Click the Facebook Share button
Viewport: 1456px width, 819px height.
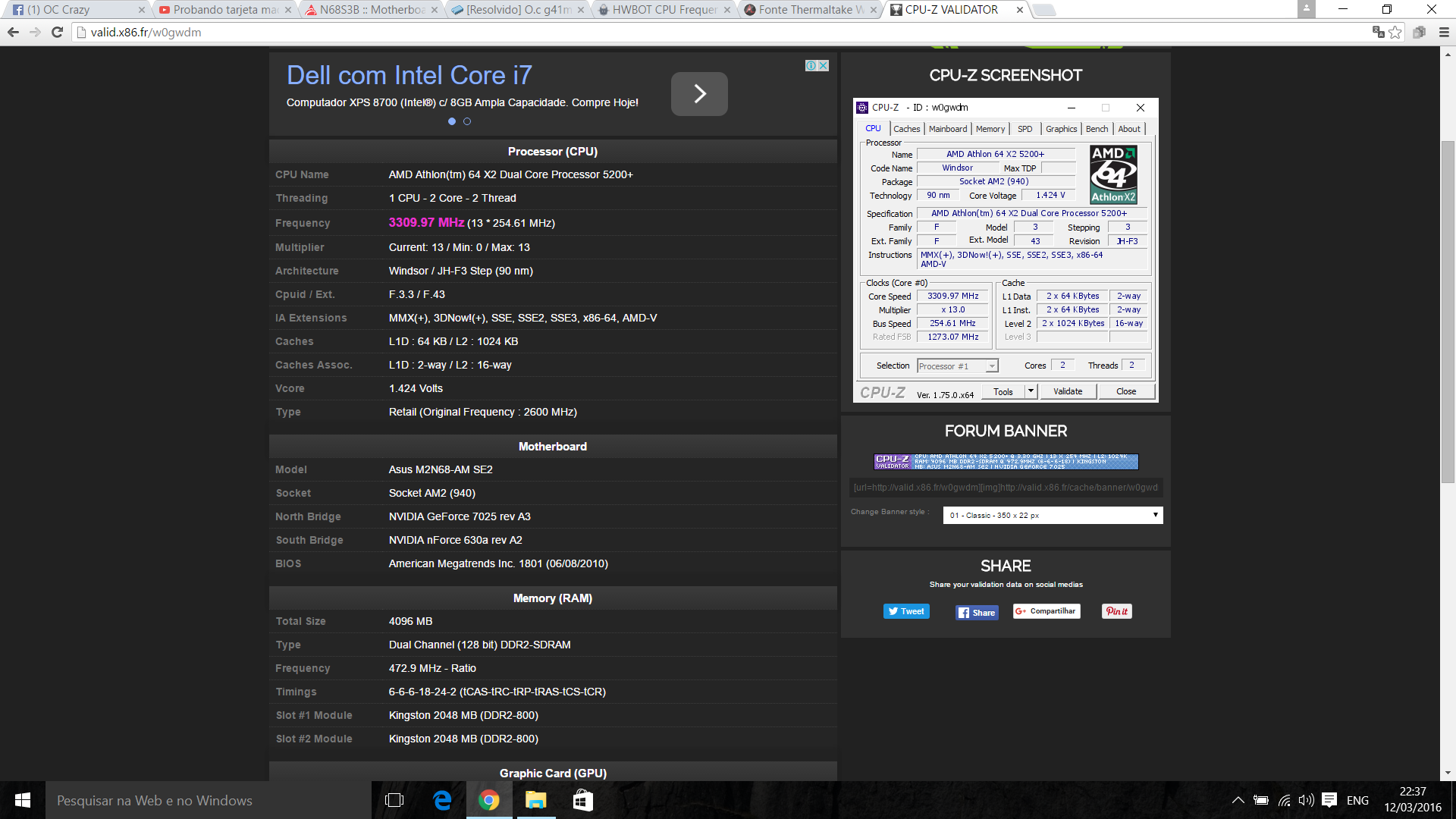point(977,613)
